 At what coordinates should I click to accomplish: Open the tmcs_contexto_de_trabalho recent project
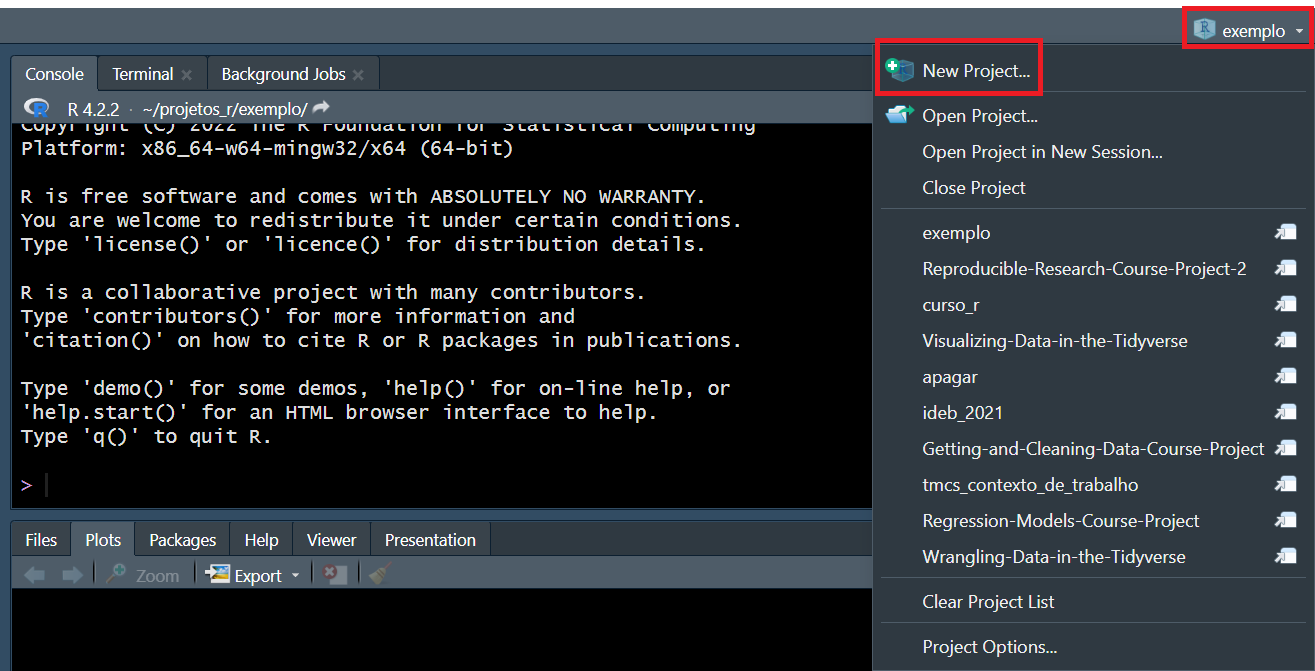pyautogui.click(x=1030, y=485)
